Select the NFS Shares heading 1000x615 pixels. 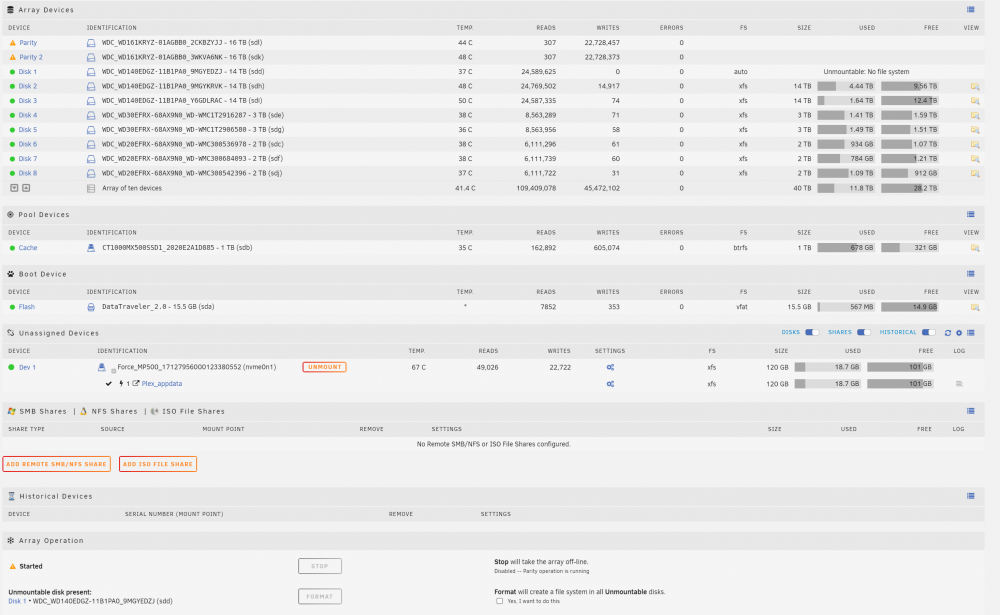tap(114, 411)
